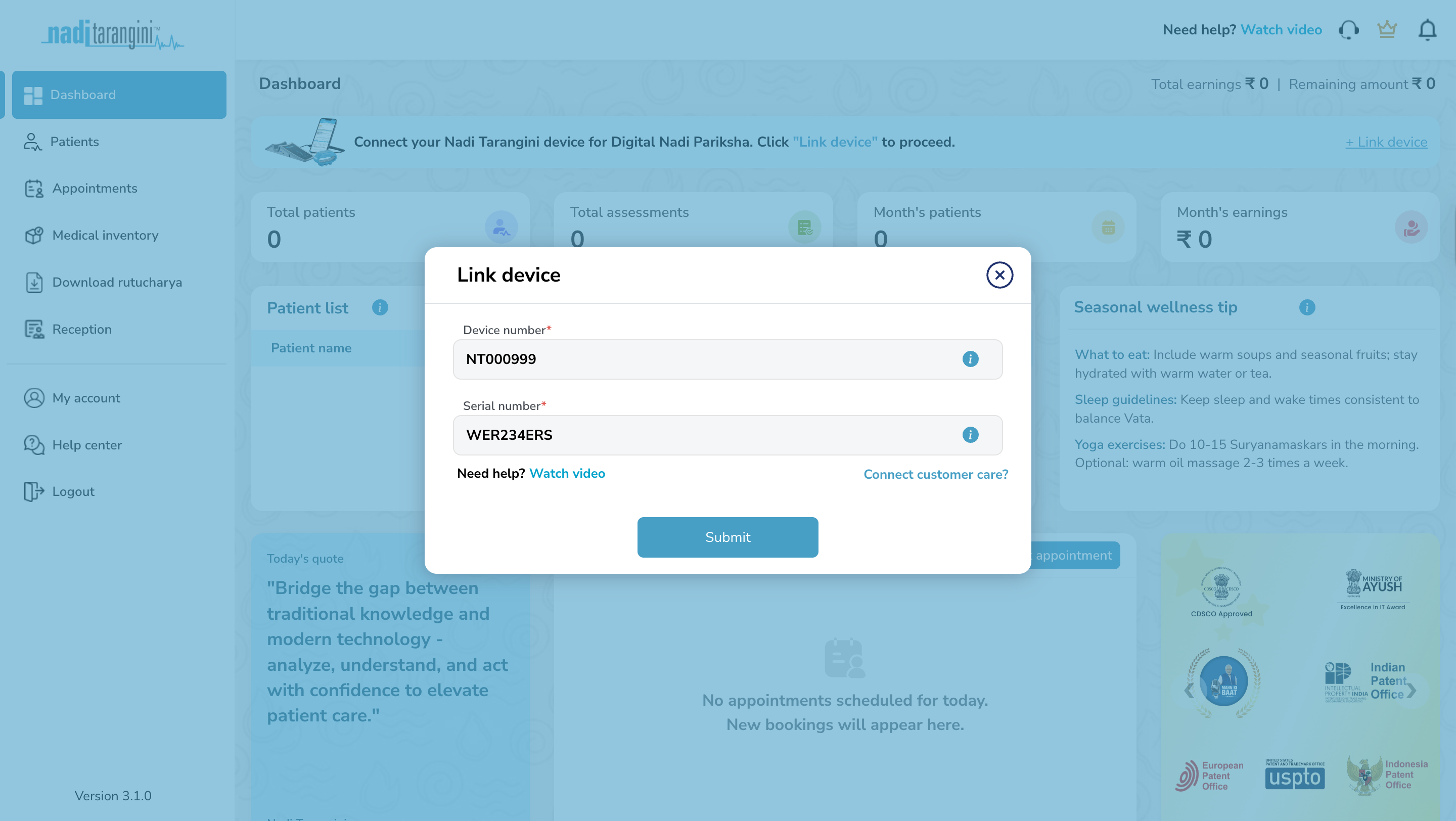Show previous certification logos with left chevron
Viewport: 1456px width, 821px height.
[1189, 690]
